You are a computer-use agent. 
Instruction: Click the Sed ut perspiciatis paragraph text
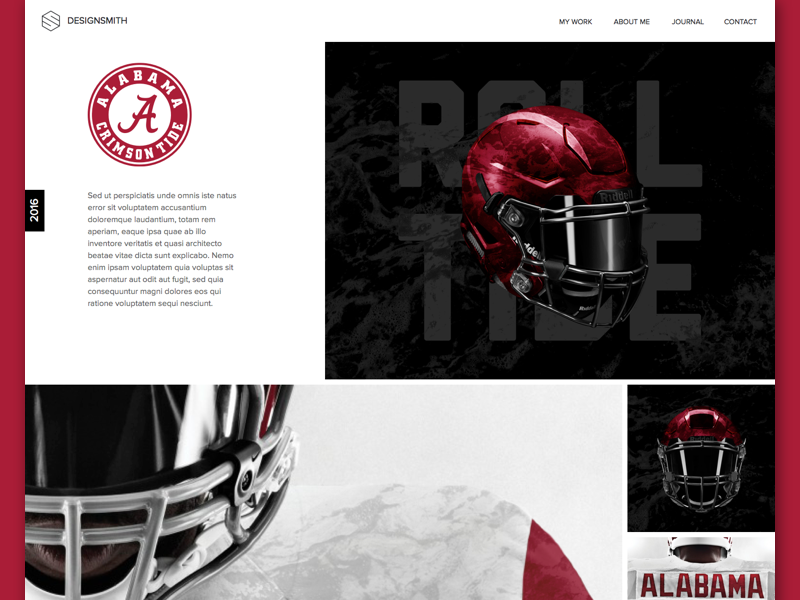162,249
